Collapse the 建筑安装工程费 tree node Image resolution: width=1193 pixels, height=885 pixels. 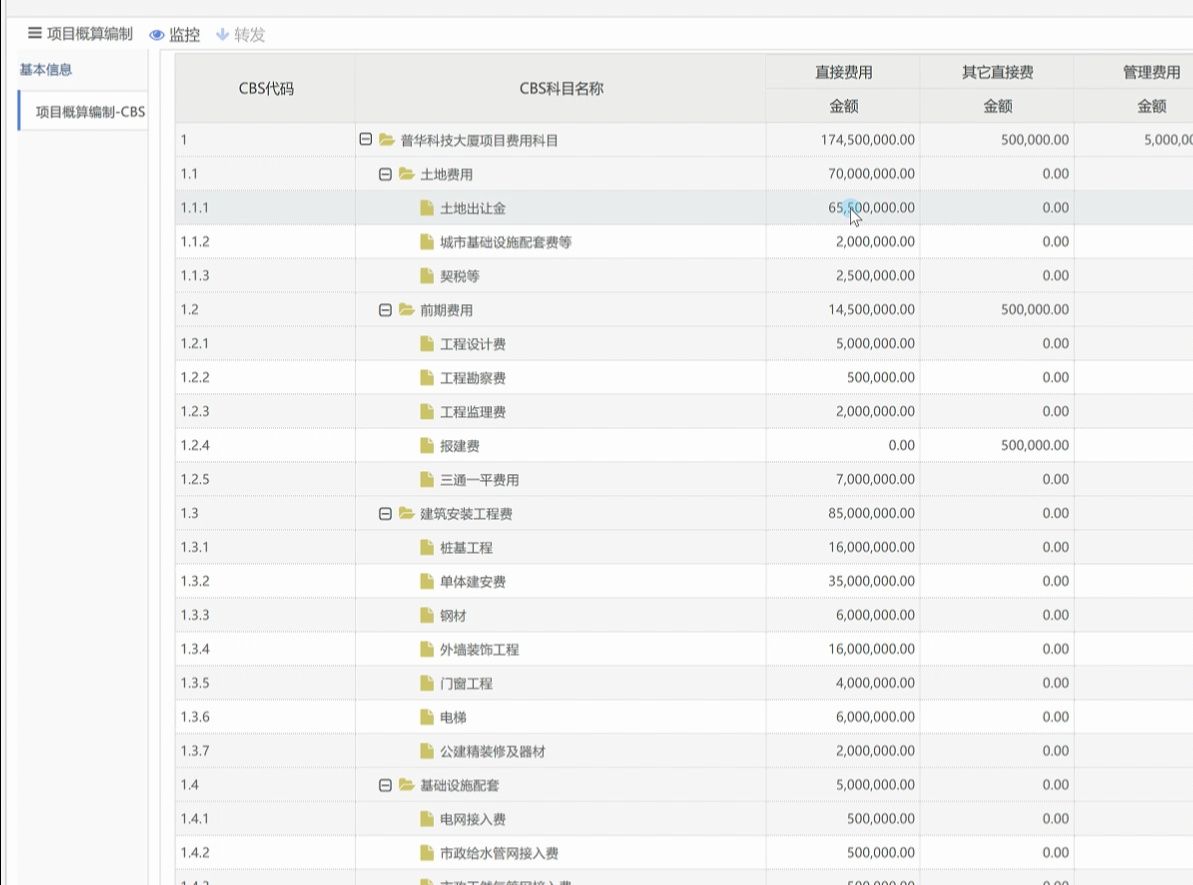coord(385,513)
